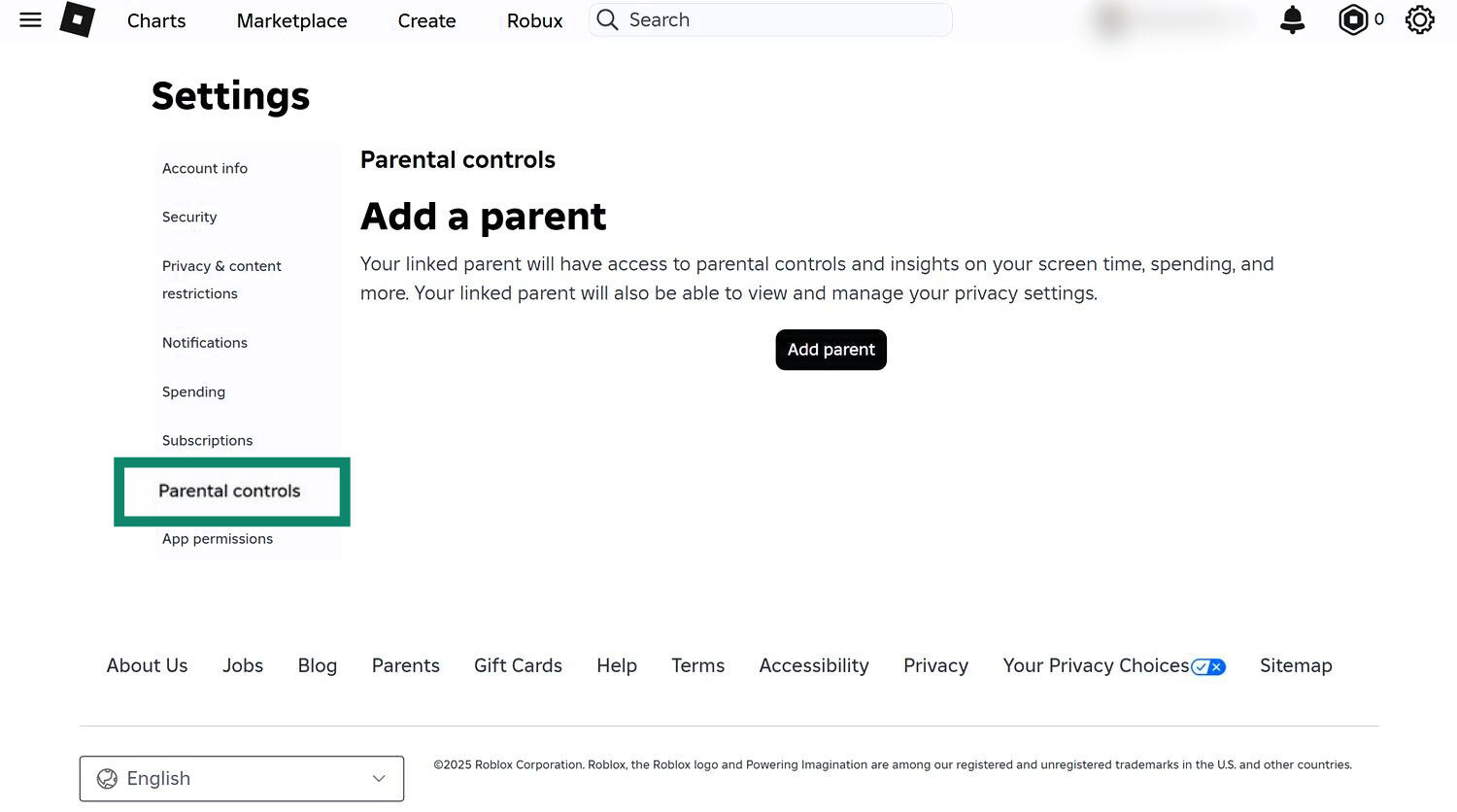Open the hamburger navigation menu

(30, 19)
